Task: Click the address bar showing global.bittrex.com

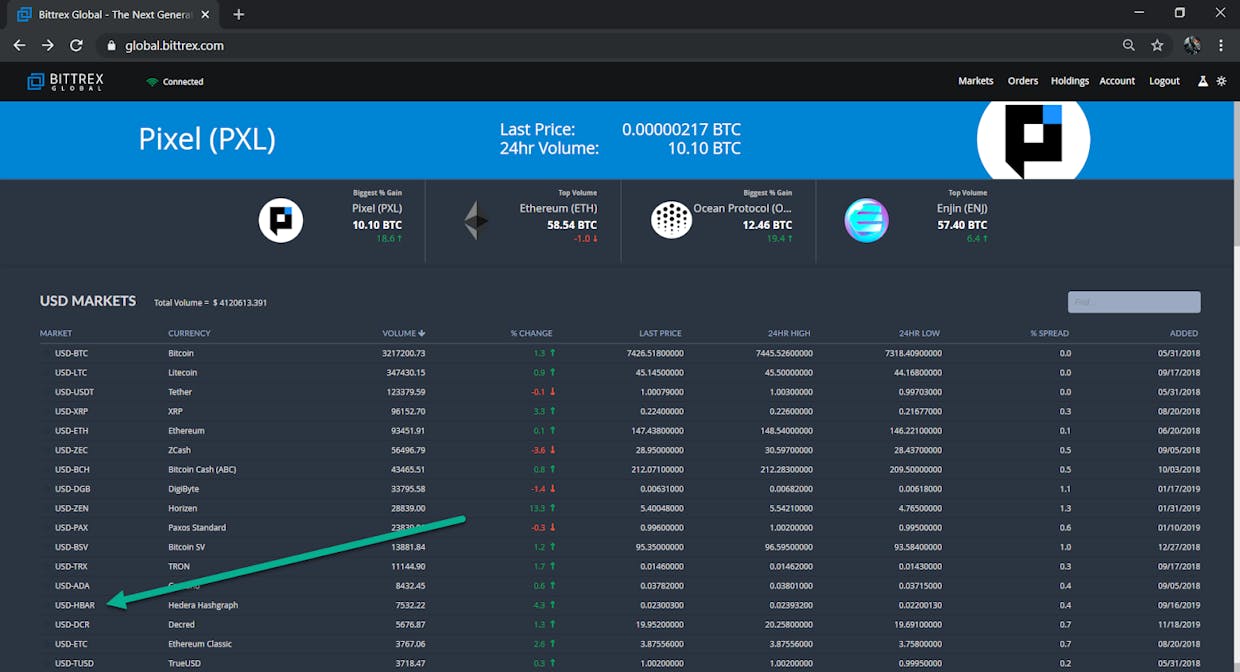Action: point(610,45)
